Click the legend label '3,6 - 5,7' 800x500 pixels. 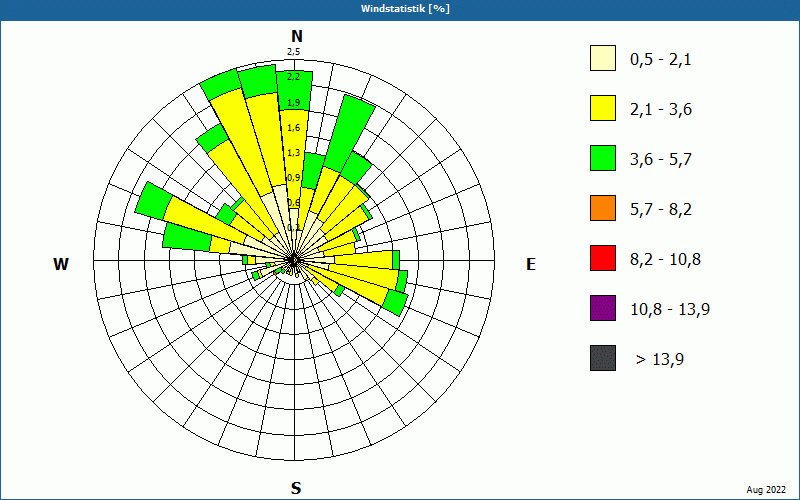(661, 160)
